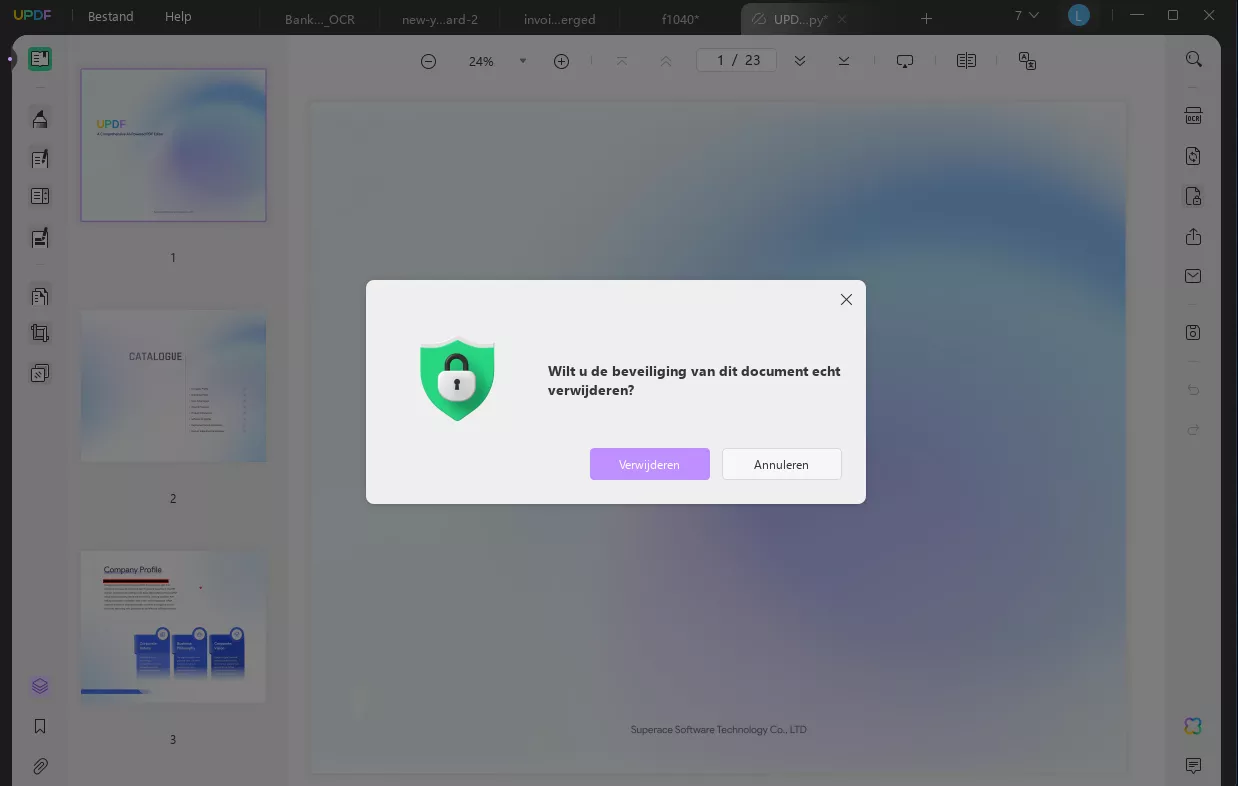Select the Comment highlighter tool
1238x786 pixels.
pyautogui.click(x=40, y=119)
